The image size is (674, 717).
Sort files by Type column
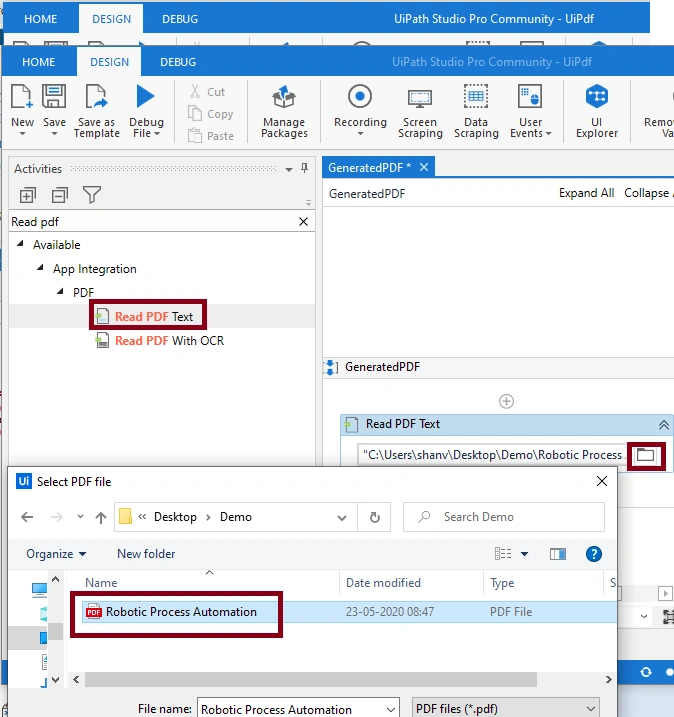coord(502,583)
